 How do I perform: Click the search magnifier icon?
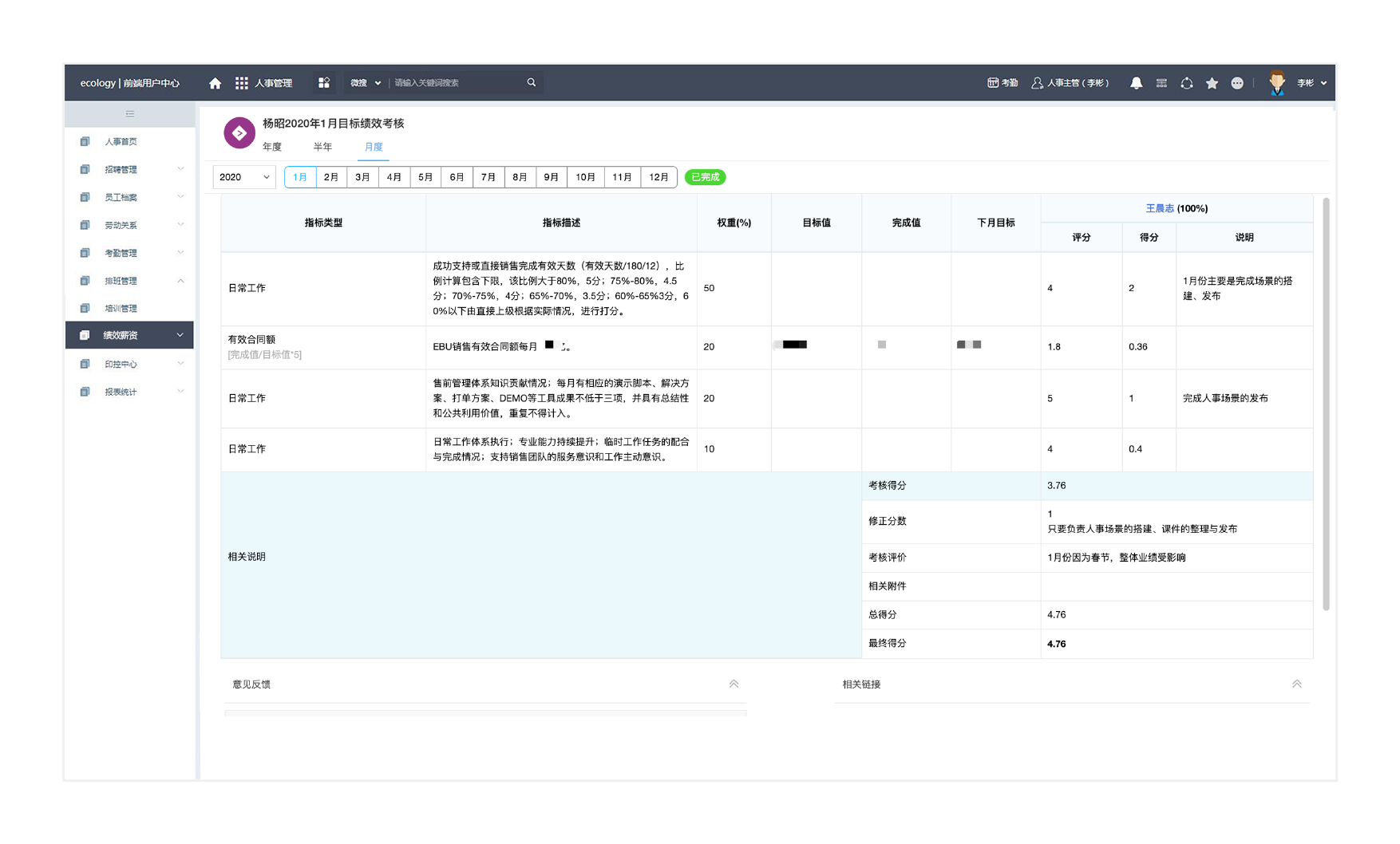(532, 82)
